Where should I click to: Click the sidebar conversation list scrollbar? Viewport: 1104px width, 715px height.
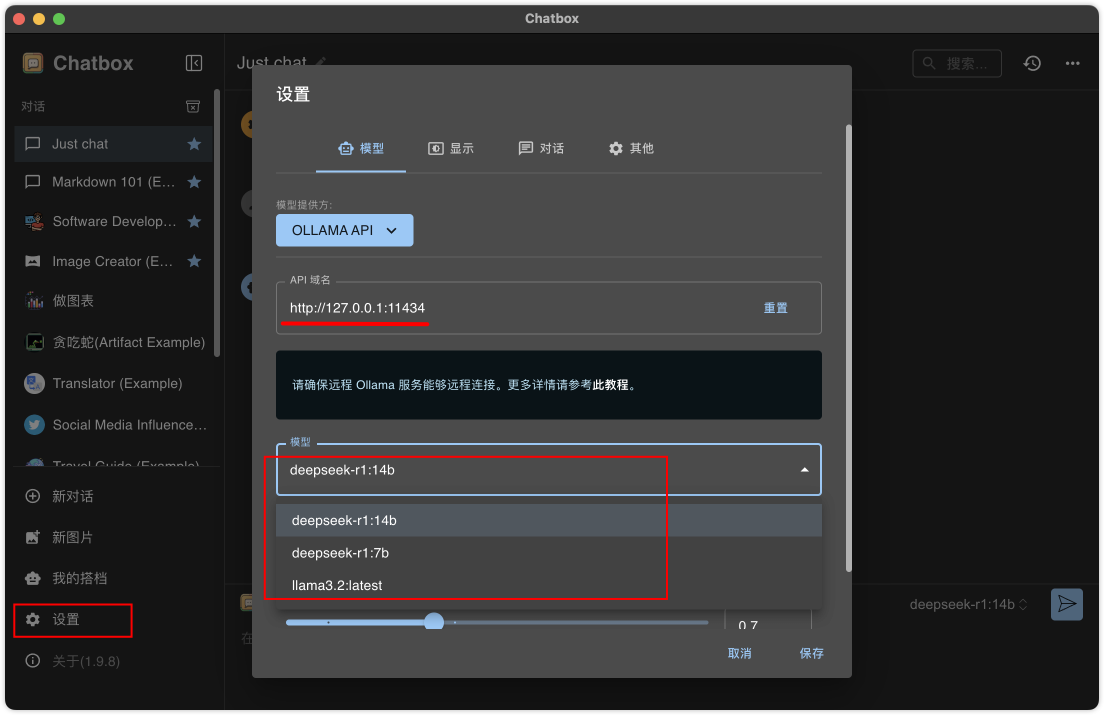click(x=217, y=223)
